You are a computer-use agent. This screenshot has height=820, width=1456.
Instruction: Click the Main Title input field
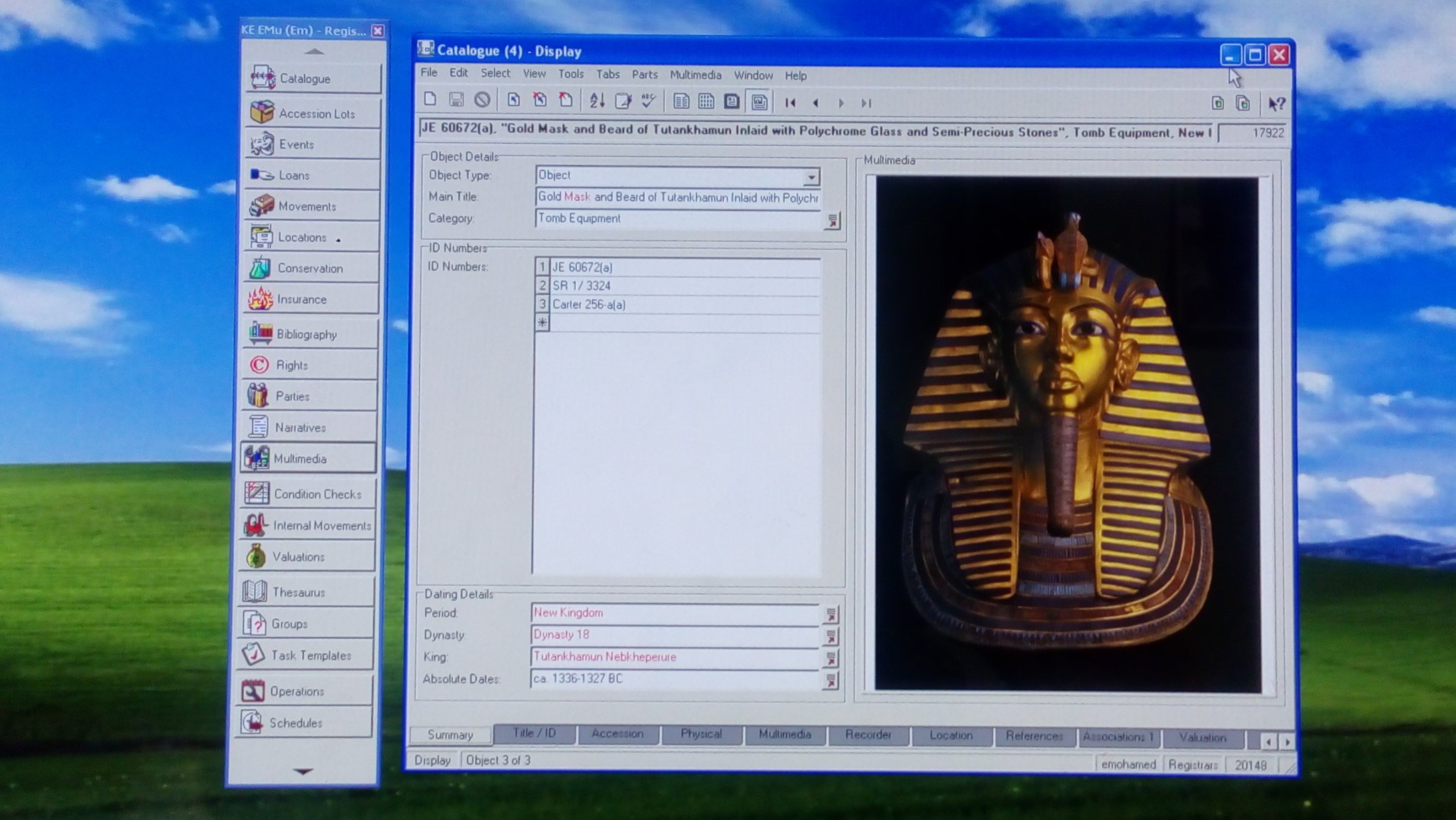(678, 198)
